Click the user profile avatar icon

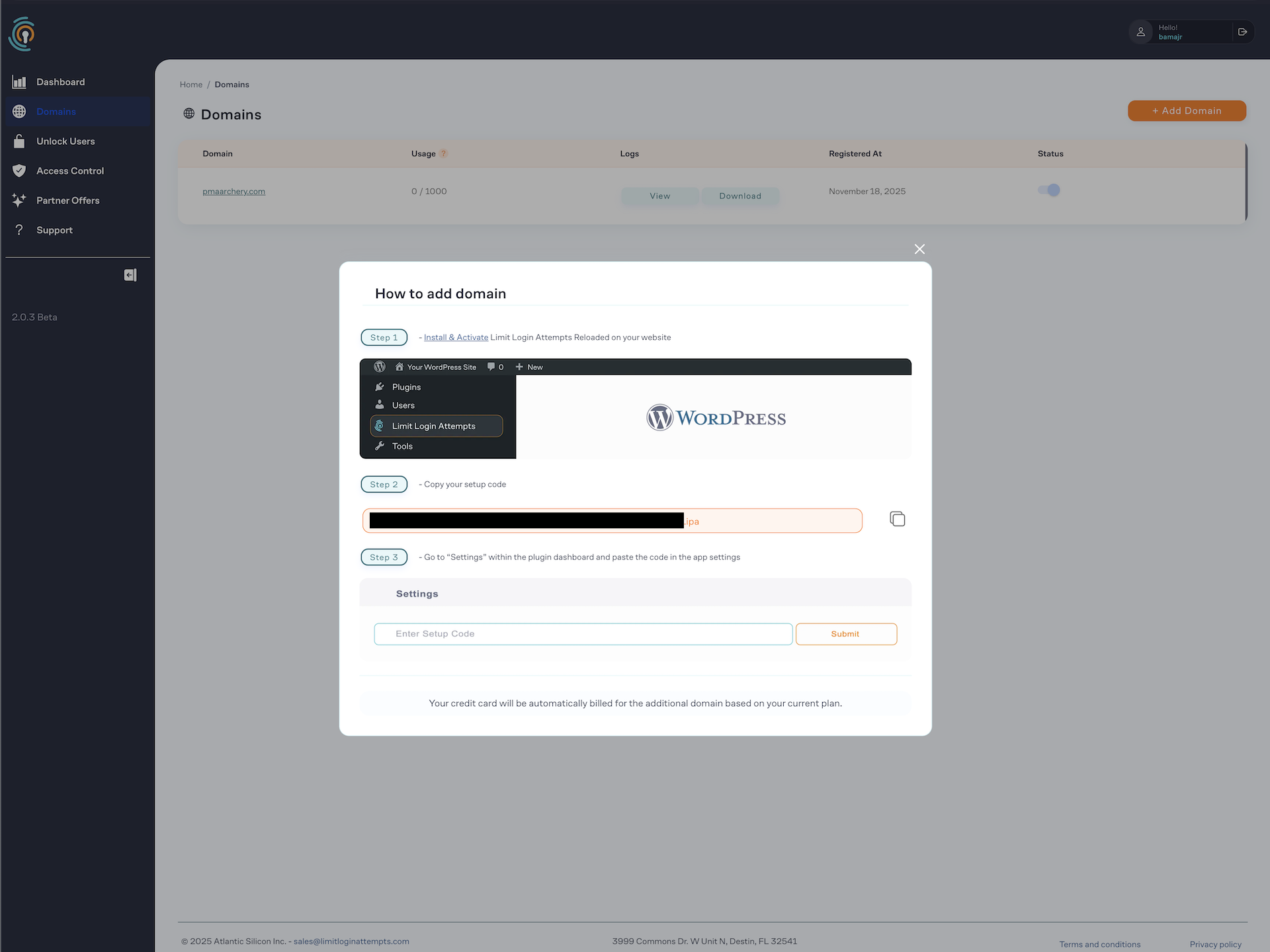click(x=1141, y=32)
